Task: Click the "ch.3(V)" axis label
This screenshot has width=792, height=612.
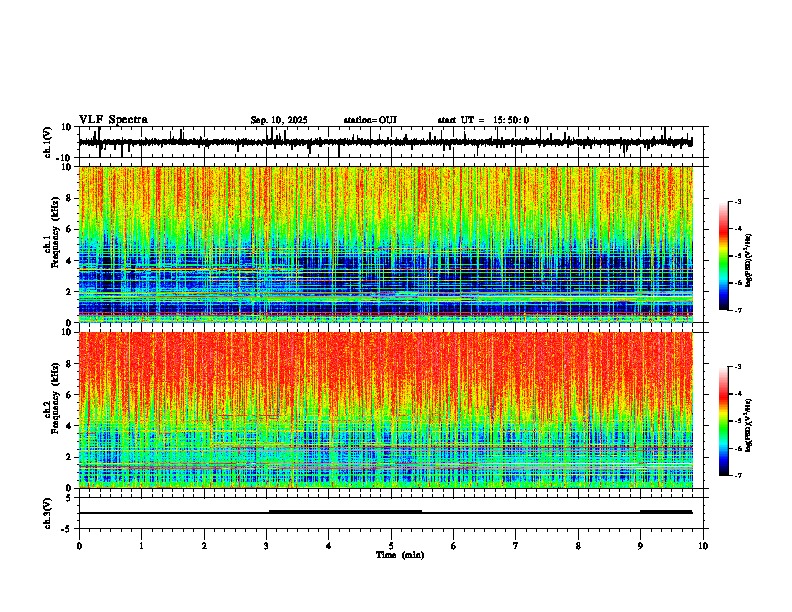Action: pos(48,513)
